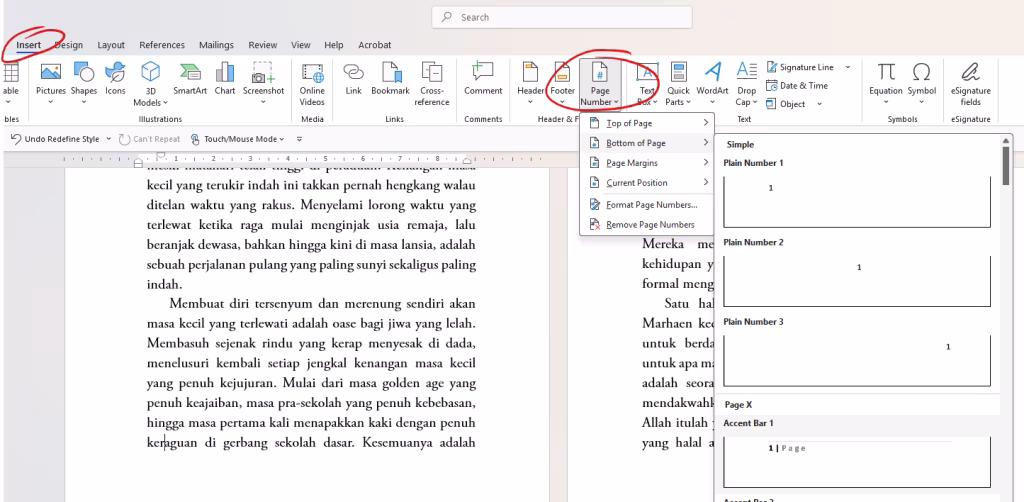Viewport: 1024px width, 502px height.
Task: Expand the Current Position submenu
Action: [647, 183]
